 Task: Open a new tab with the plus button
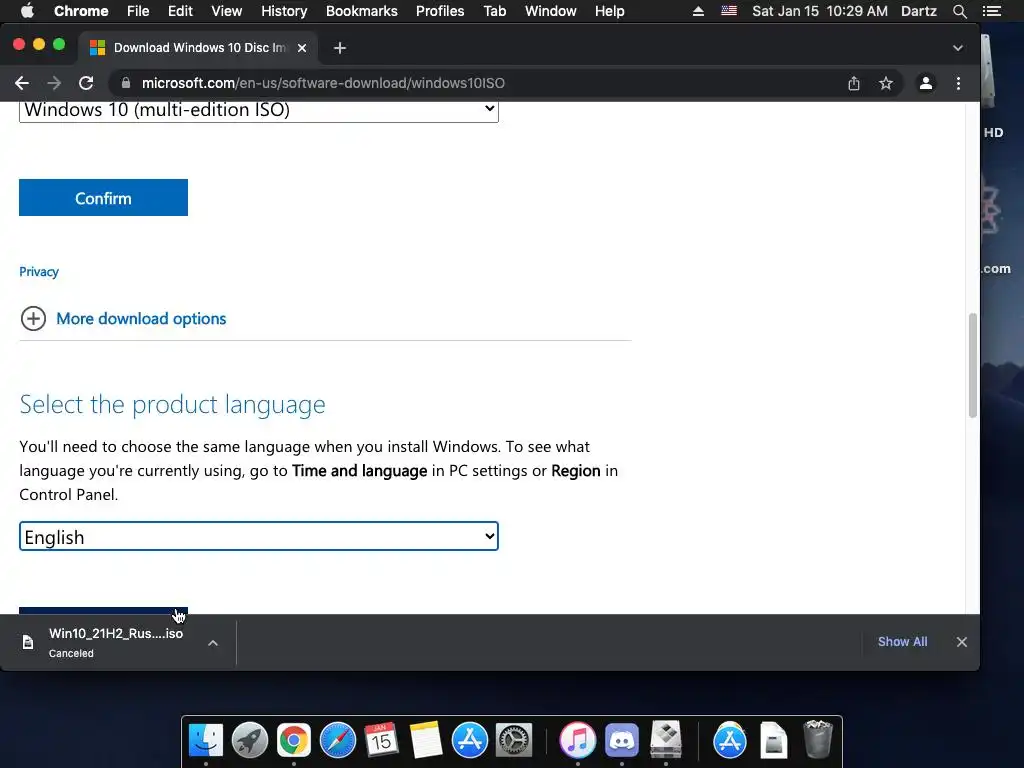pyautogui.click(x=340, y=48)
